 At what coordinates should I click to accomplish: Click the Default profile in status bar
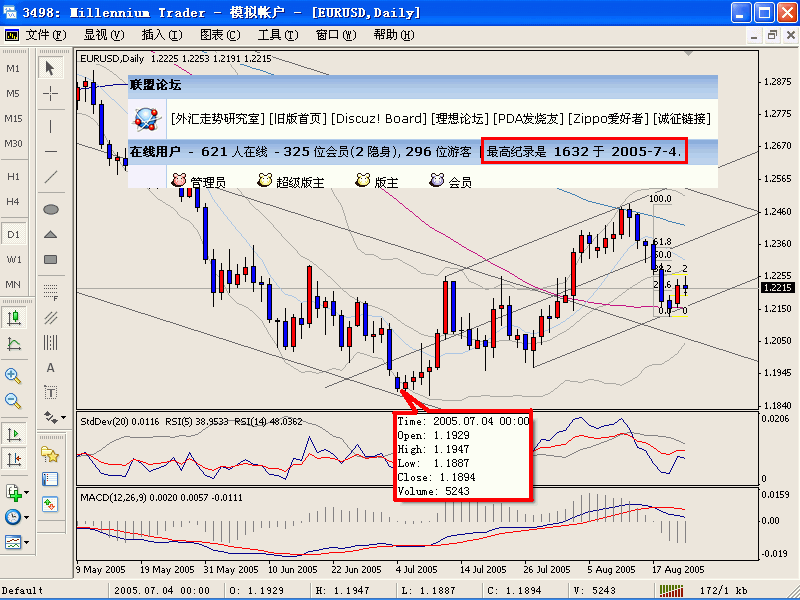[x=23, y=591]
